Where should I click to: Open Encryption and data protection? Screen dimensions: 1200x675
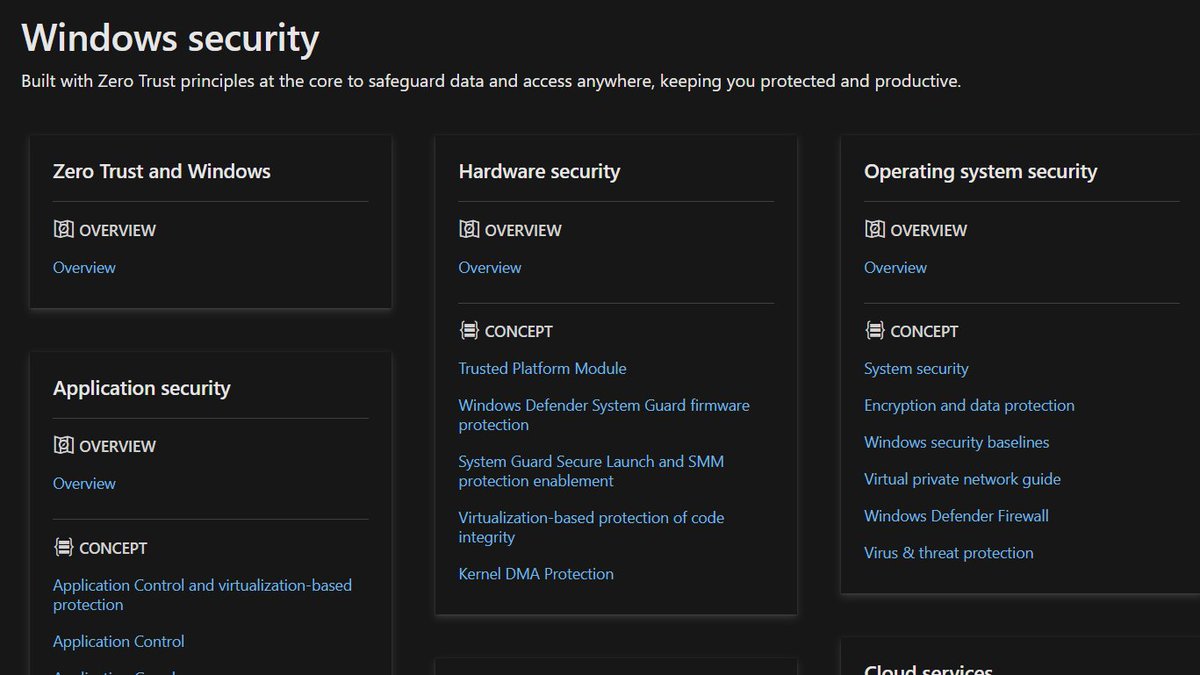[x=968, y=405]
